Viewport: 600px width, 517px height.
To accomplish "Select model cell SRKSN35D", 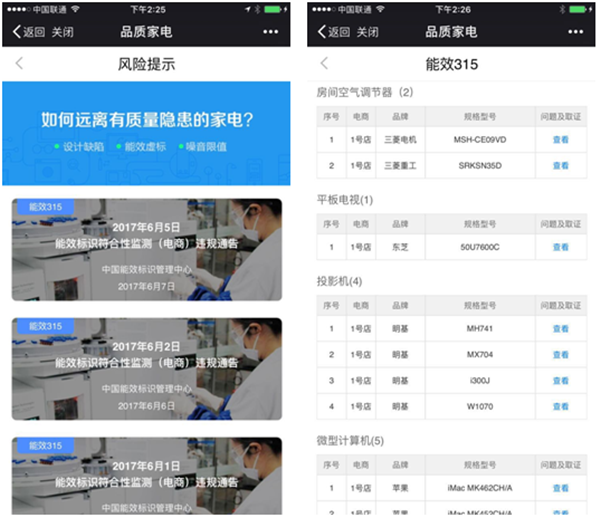I will [x=480, y=166].
